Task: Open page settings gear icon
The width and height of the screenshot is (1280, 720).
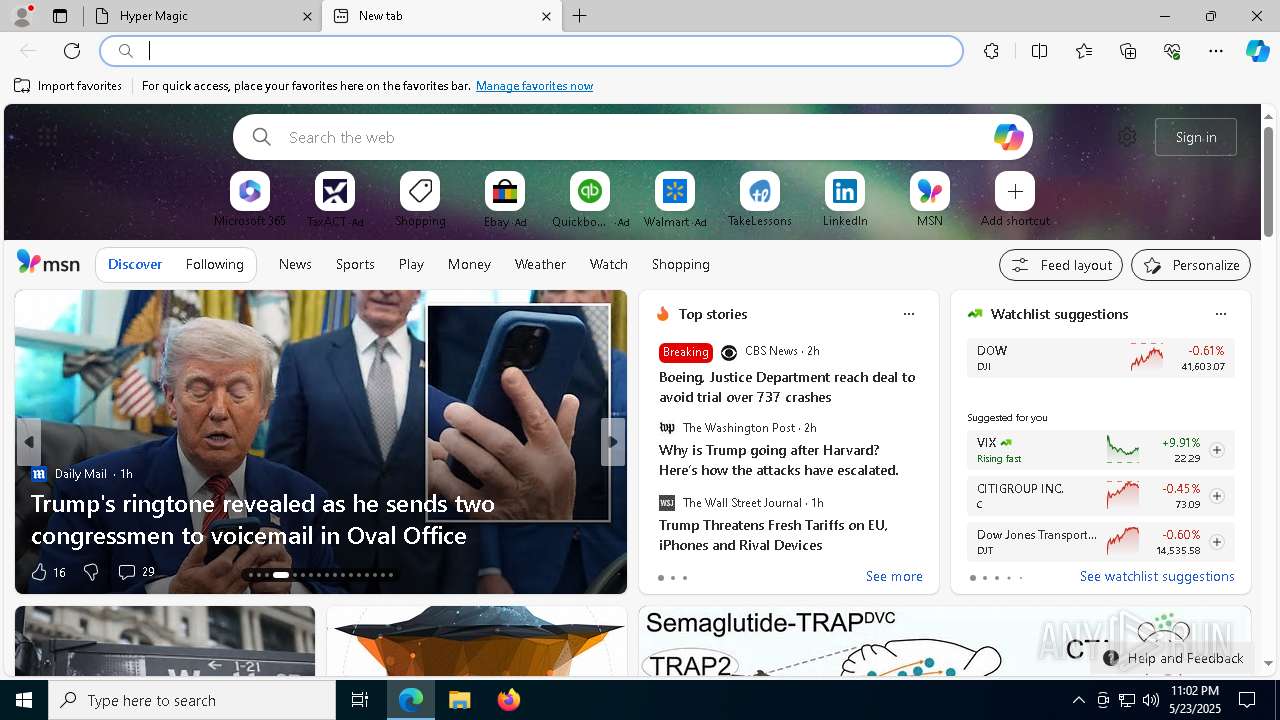Action: (1127, 137)
